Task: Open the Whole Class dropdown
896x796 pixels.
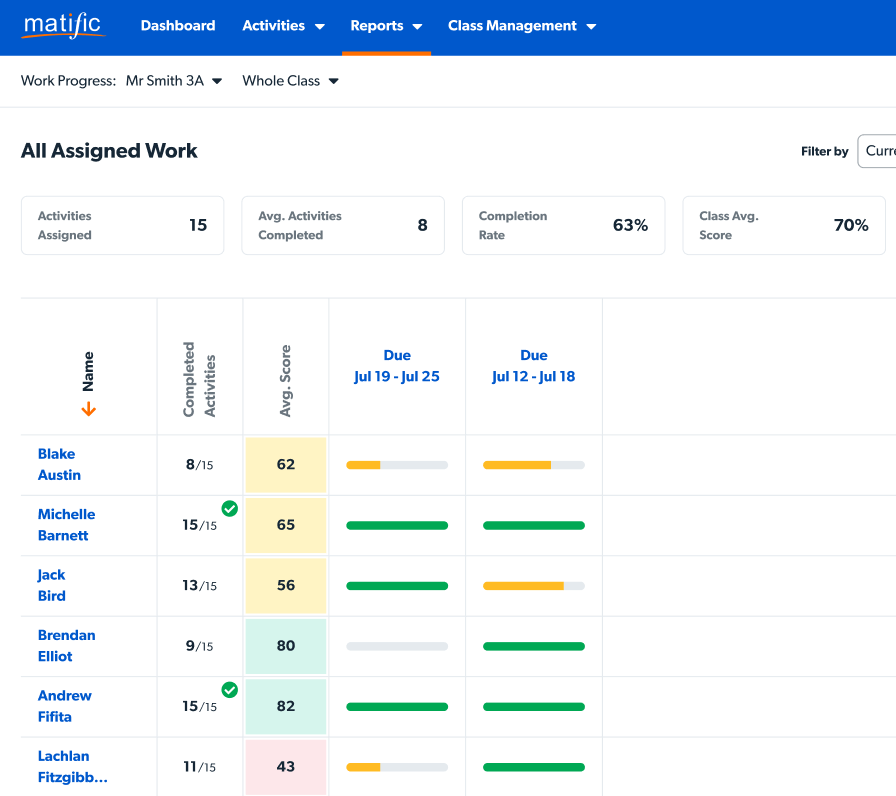Action: tap(290, 81)
